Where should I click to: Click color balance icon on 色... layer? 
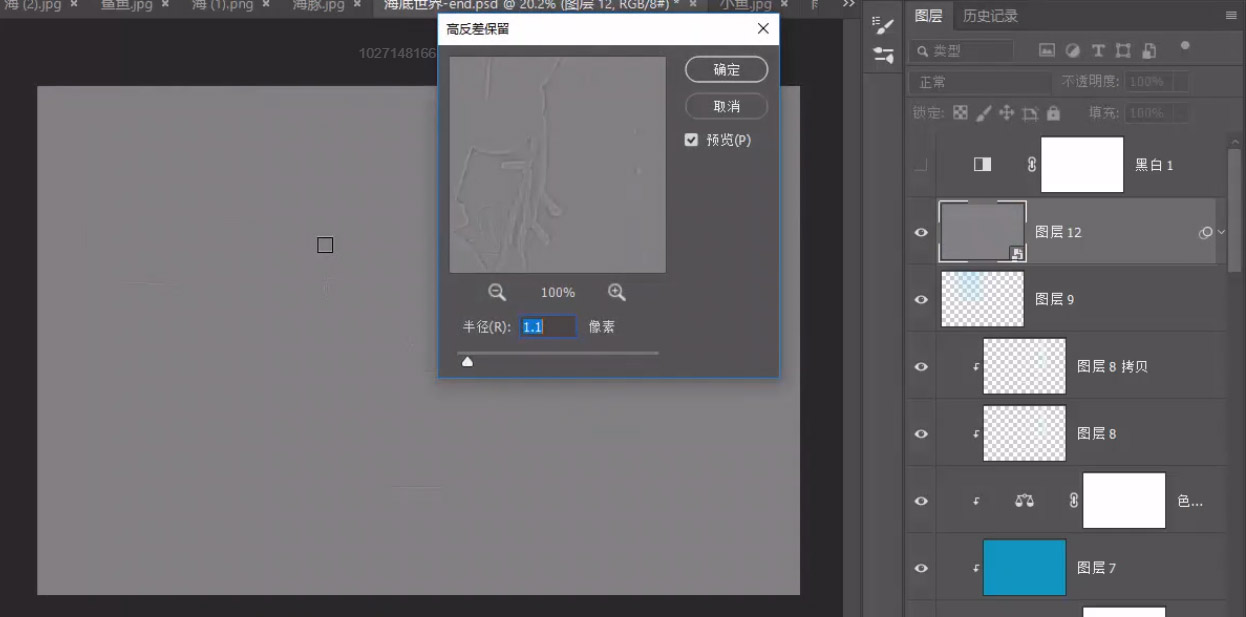(1024, 501)
